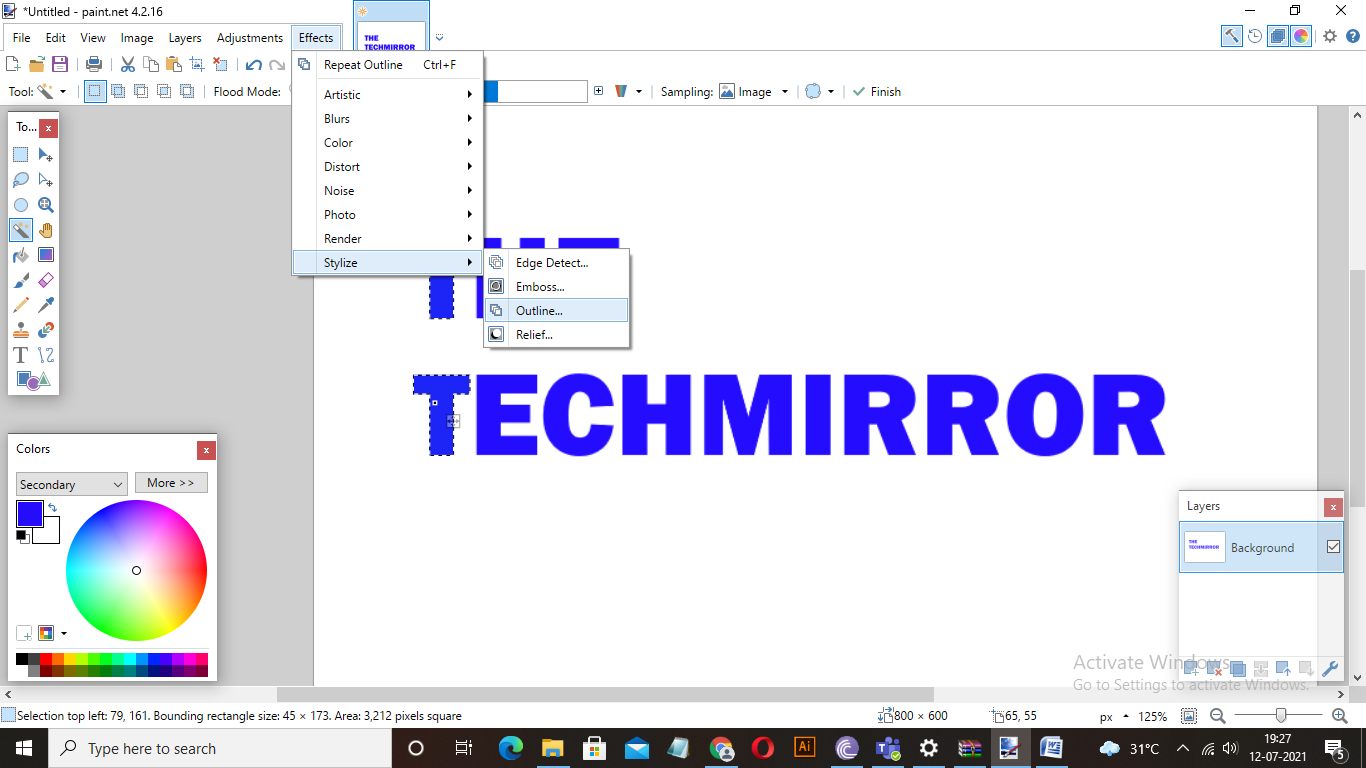This screenshot has height=768, width=1366.
Task: Click the Save disk icon in toolbar
Action: click(60, 64)
